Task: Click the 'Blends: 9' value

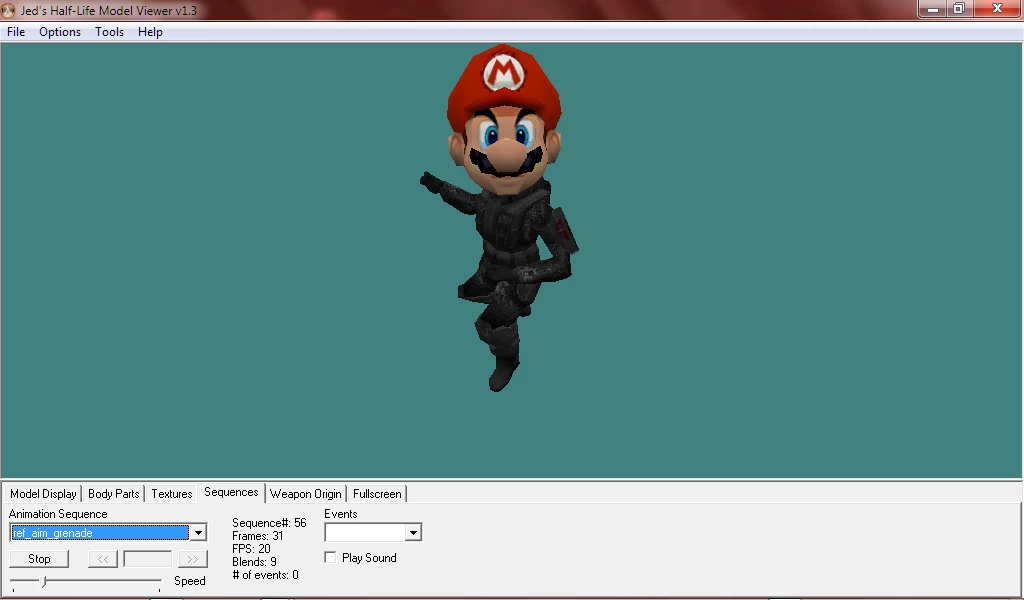Action: coord(254,562)
